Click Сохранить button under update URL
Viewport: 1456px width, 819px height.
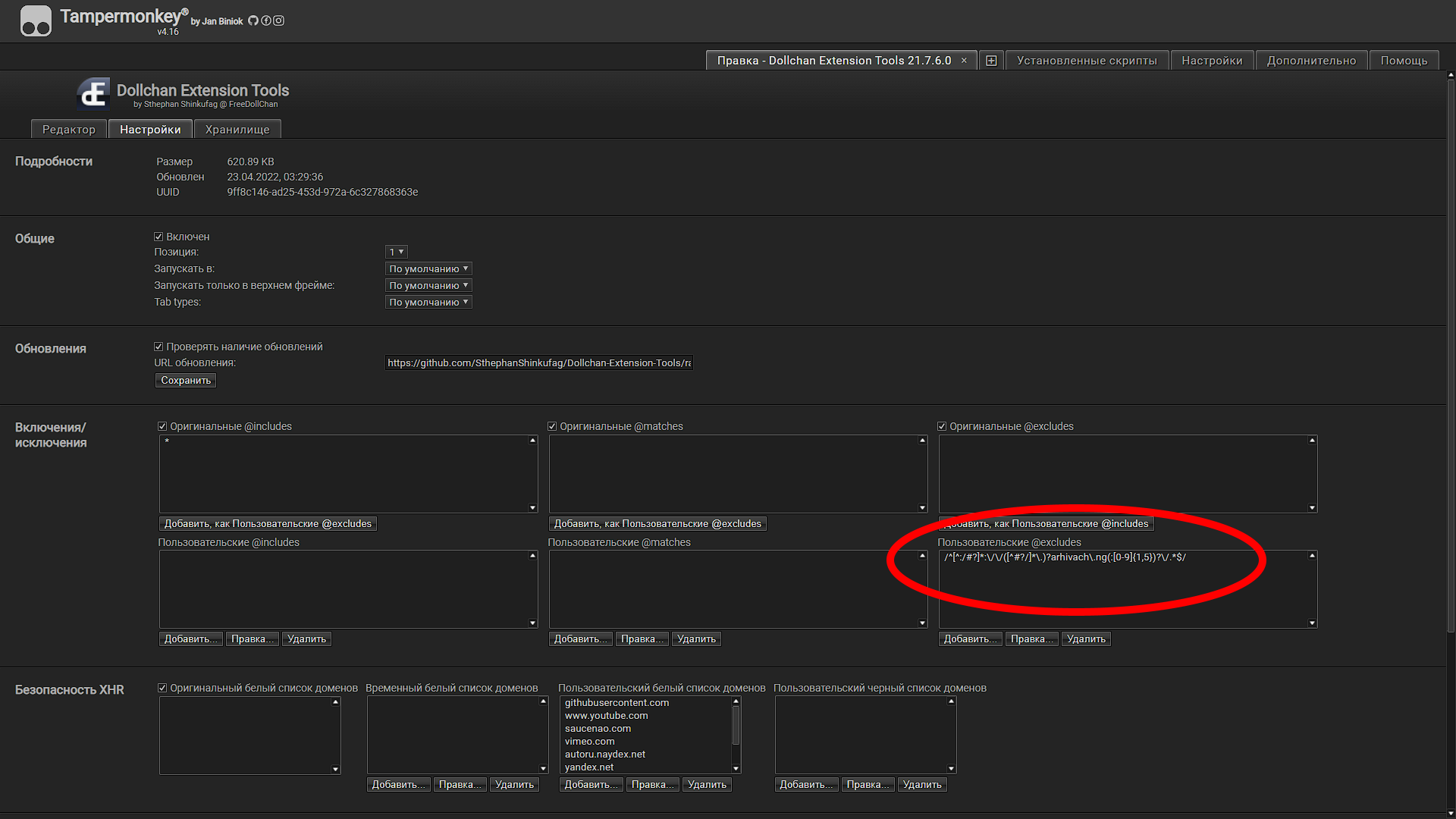[x=186, y=380]
